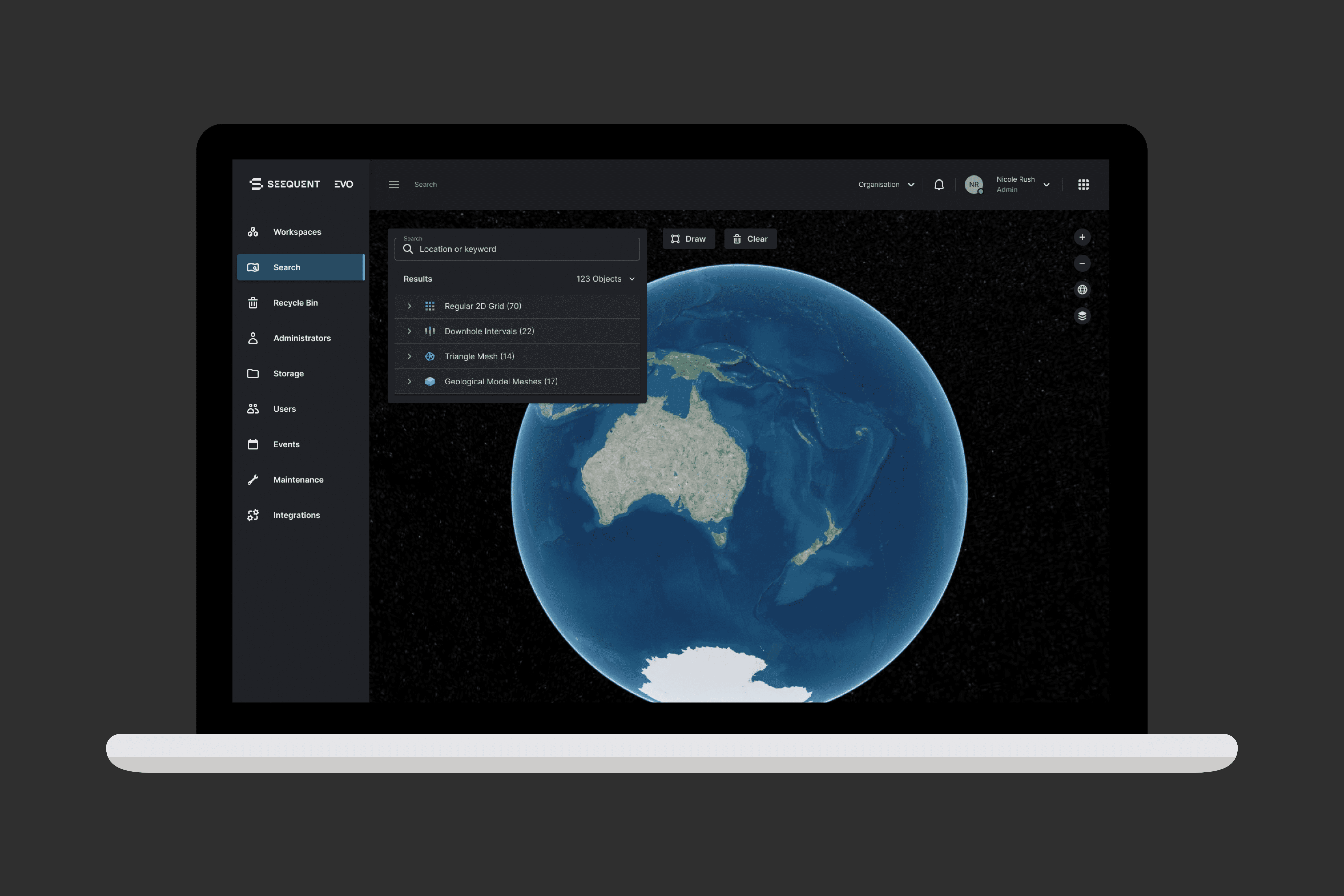Click the magnifier icon in search box
This screenshot has height=896, width=1344.
point(408,249)
